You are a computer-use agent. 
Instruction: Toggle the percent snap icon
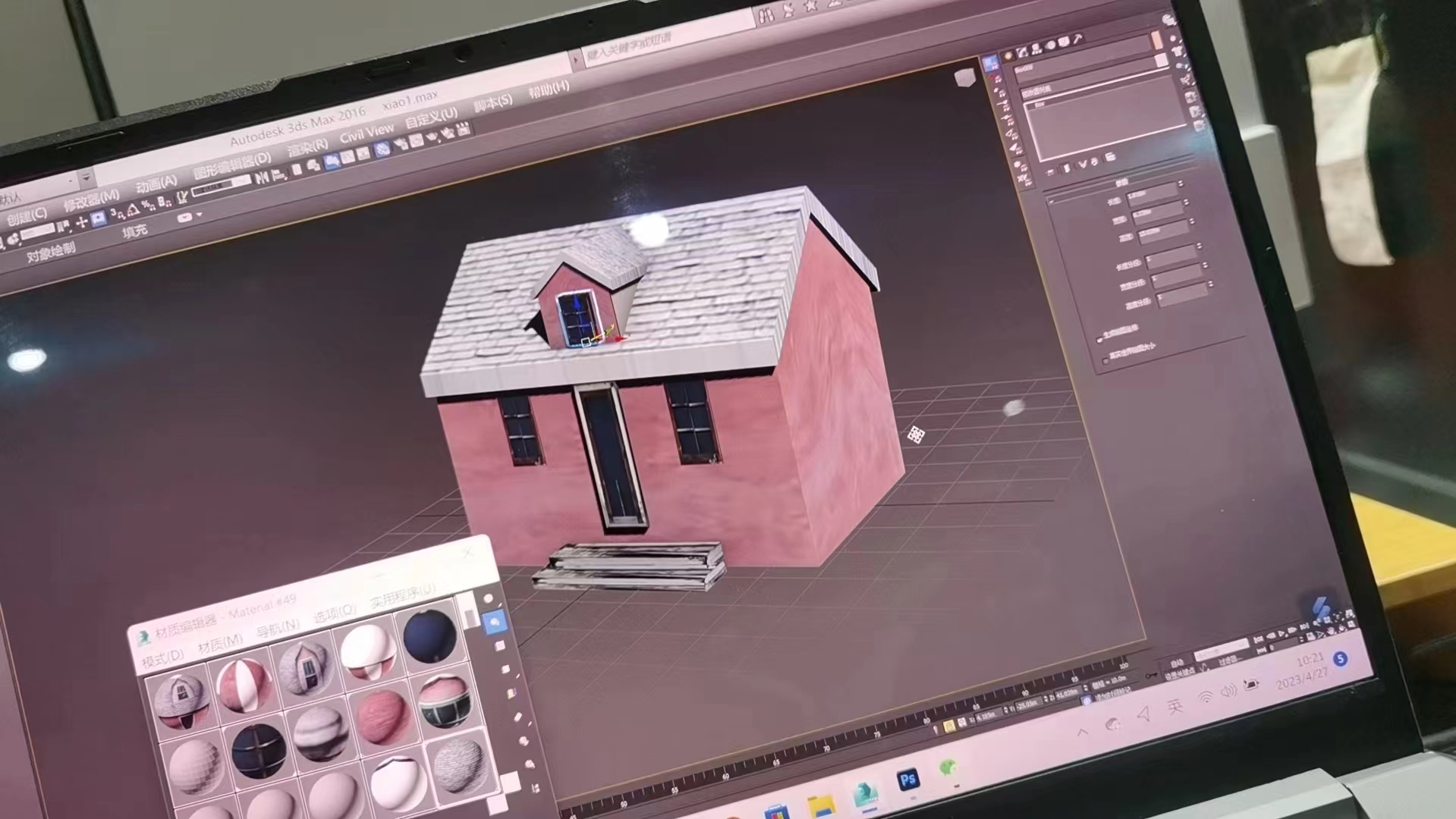149,206
